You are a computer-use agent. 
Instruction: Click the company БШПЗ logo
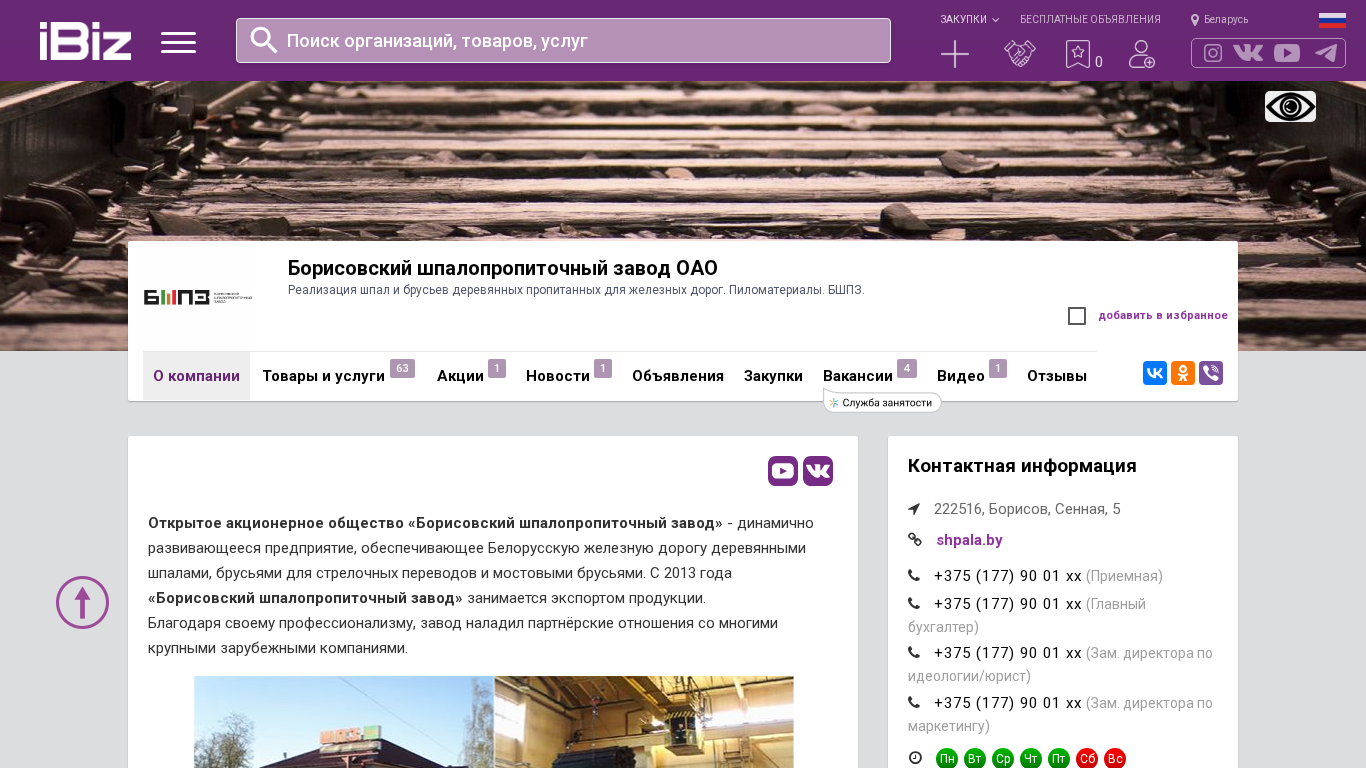point(198,297)
